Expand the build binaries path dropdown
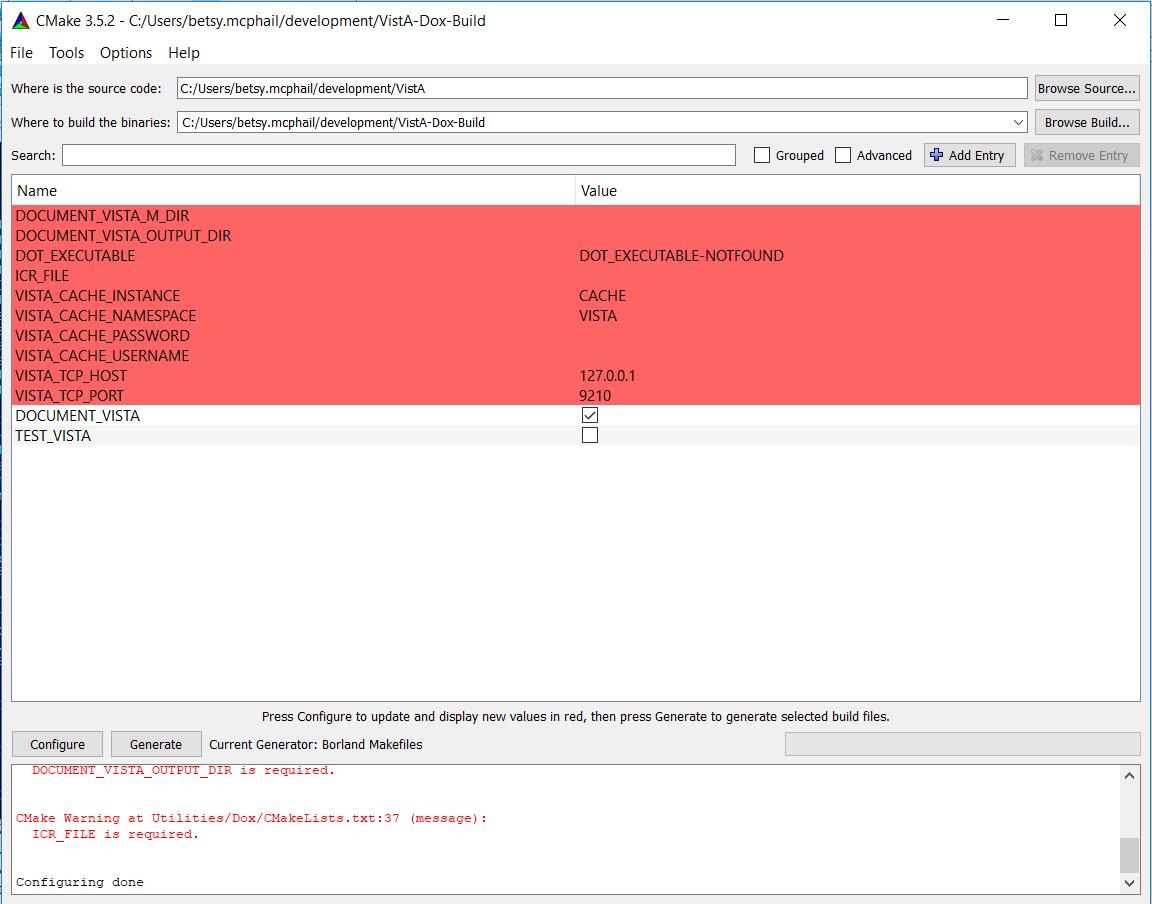Image resolution: width=1152 pixels, height=904 pixels. (x=1018, y=122)
